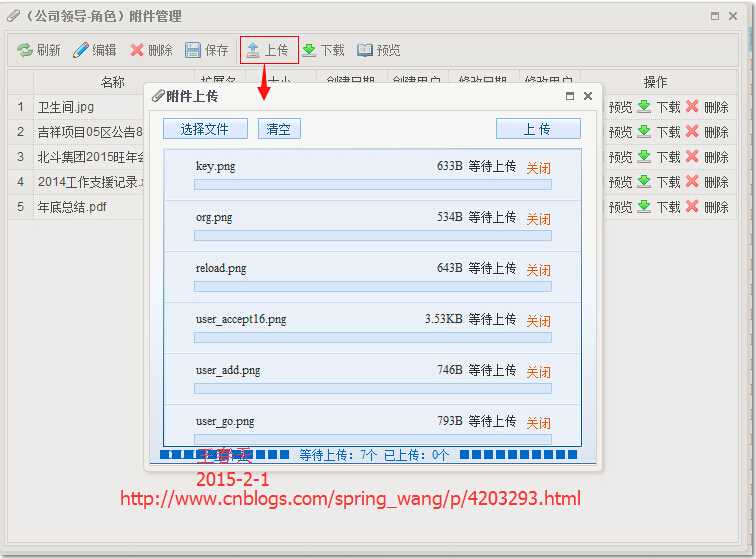The image size is (756, 559).
Task: Close the 附件管理 window
Action: pyautogui.click(x=733, y=16)
